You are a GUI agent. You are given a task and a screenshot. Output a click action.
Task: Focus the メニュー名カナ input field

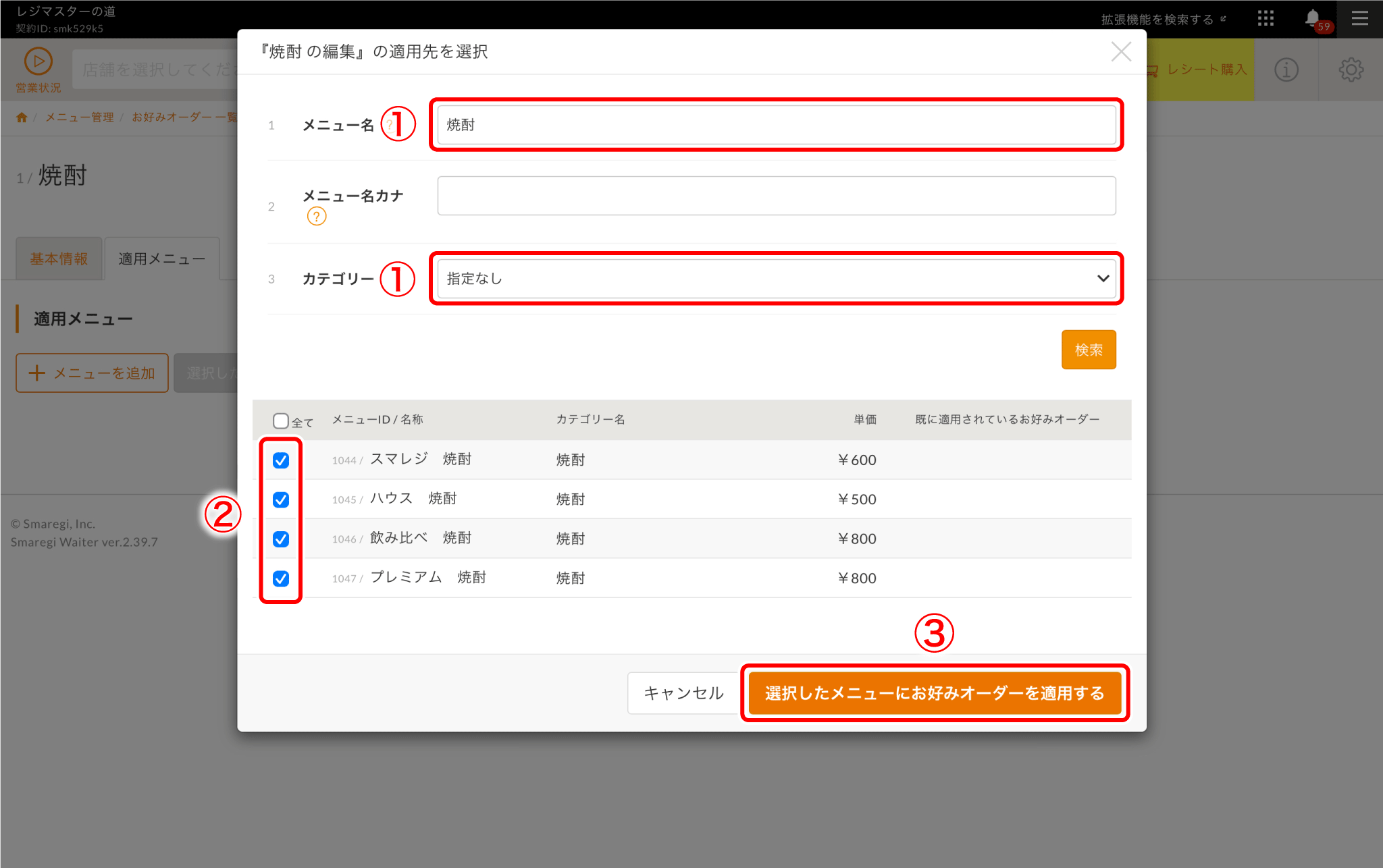776,196
